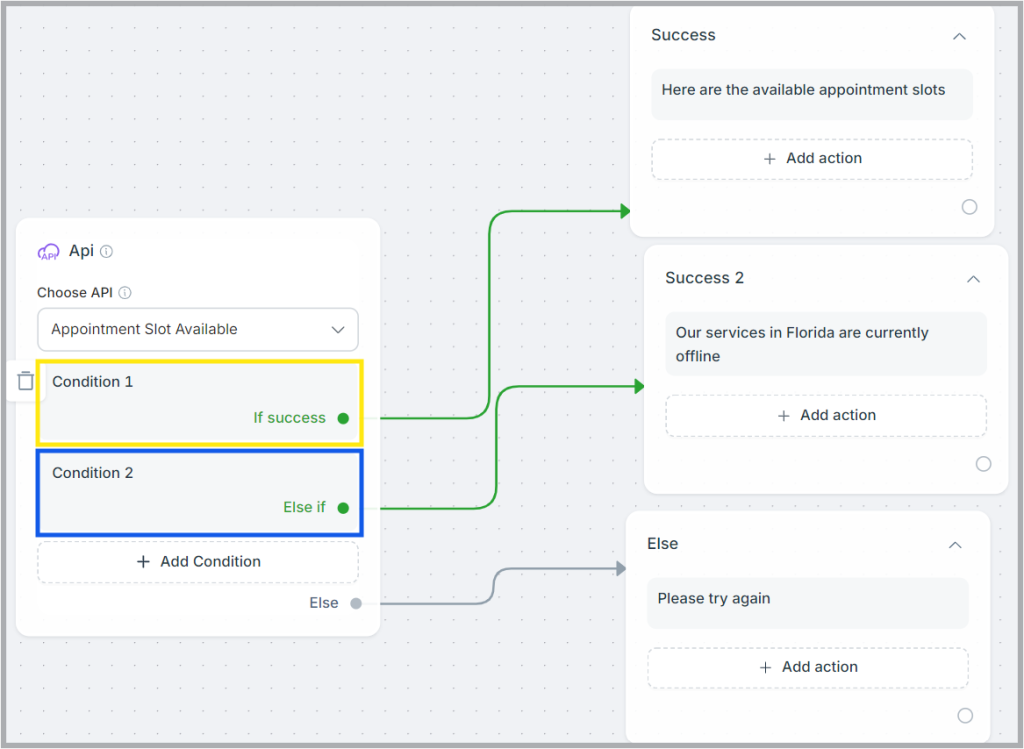Image resolution: width=1024 pixels, height=749 pixels.
Task: Click the grey Else connector dot
Action: (356, 603)
